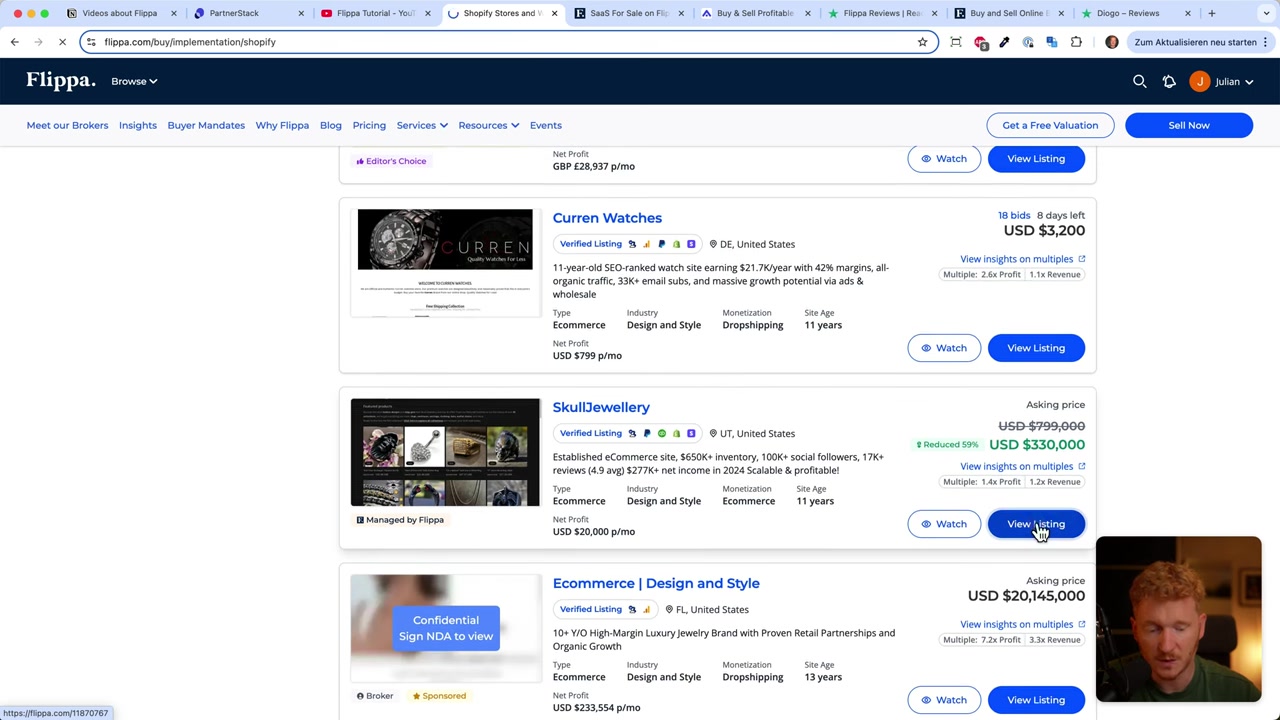Click the PayPal badge icon on Curren Watches listing
The width and height of the screenshot is (1280, 720).
tap(661, 244)
